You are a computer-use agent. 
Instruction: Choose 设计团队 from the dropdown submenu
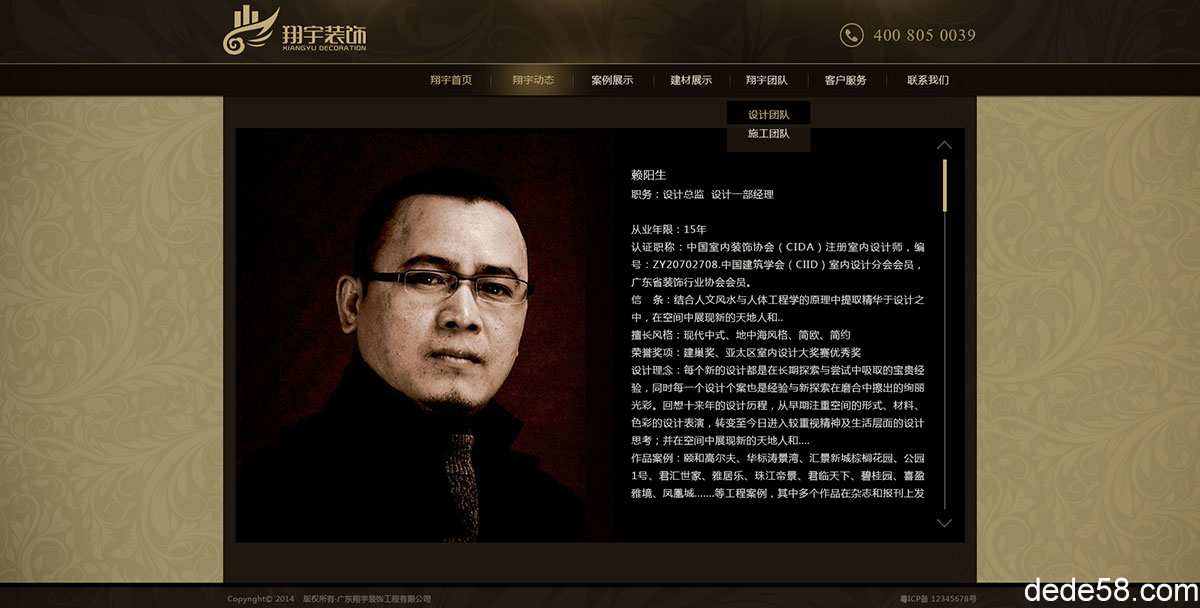(769, 114)
